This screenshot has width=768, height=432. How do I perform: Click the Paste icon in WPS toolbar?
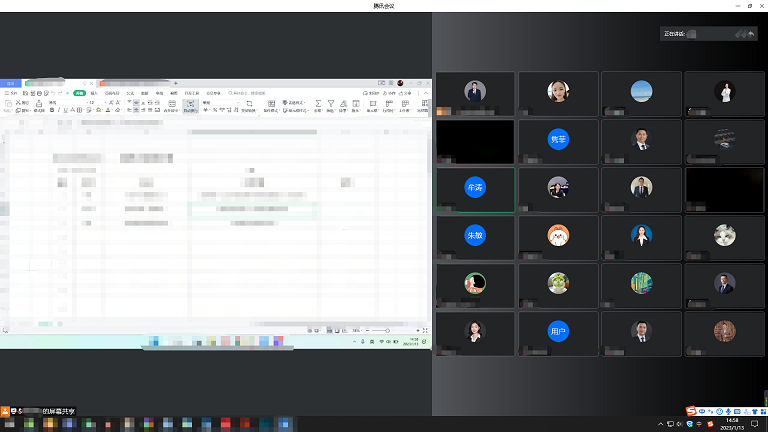click(9, 104)
